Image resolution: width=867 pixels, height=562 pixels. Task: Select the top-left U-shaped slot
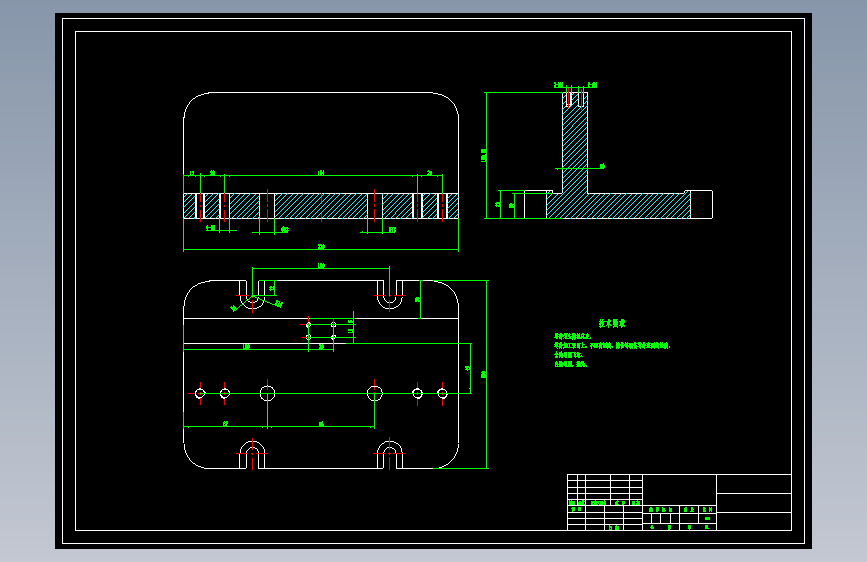tap(252, 294)
